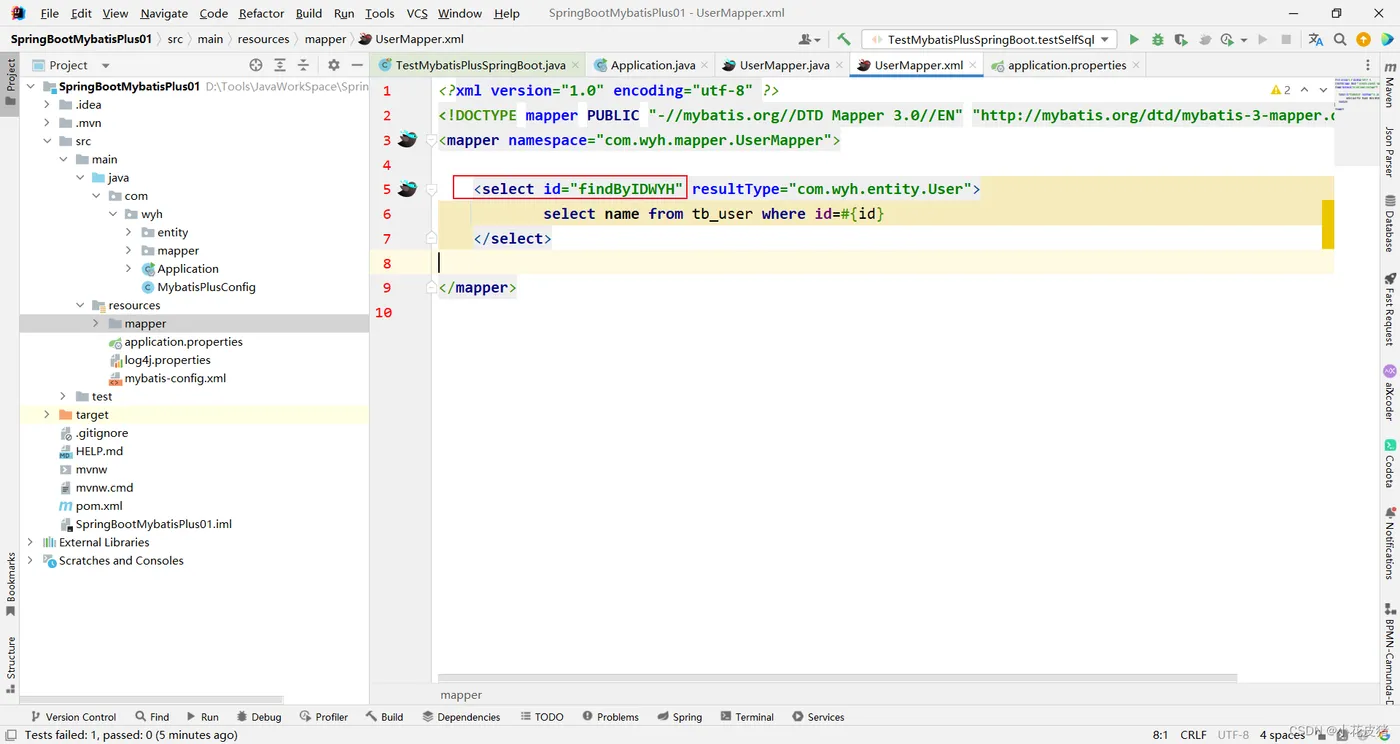Click the orange IDE update arrow icon
Image resolution: width=1400 pixels, height=744 pixels.
click(x=1363, y=40)
